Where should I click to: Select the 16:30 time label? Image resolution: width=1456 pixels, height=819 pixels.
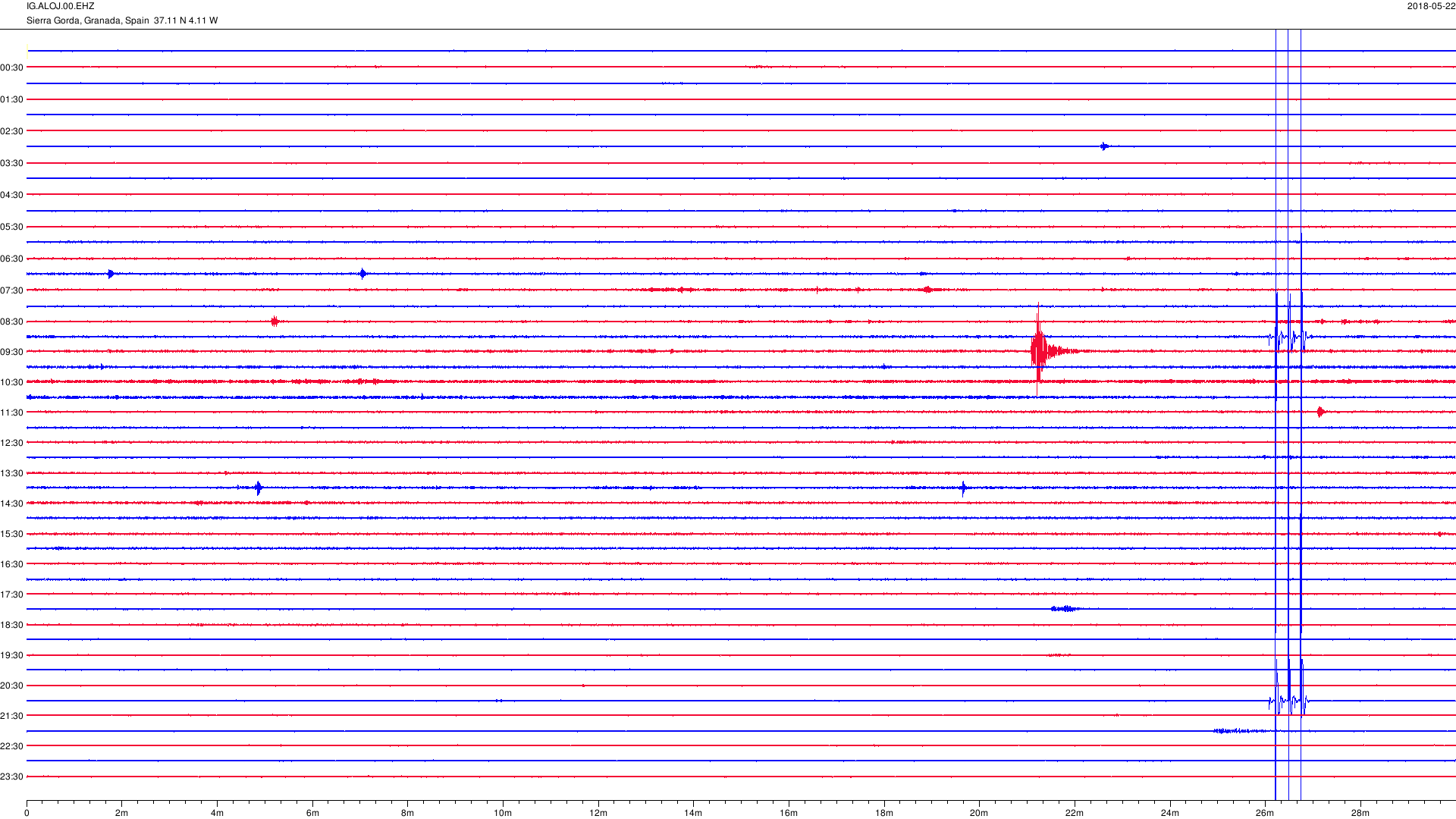pos(11,564)
